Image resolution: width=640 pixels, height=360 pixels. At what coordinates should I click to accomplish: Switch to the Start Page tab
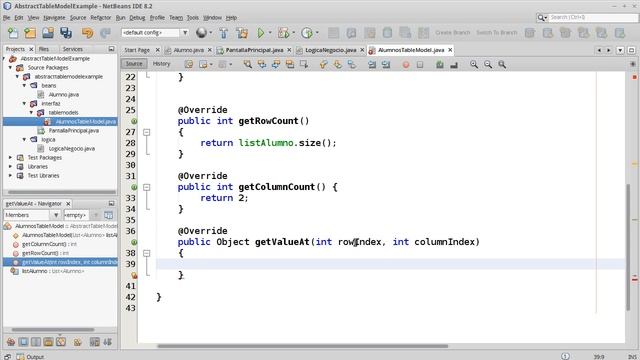click(x=137, y=50)
